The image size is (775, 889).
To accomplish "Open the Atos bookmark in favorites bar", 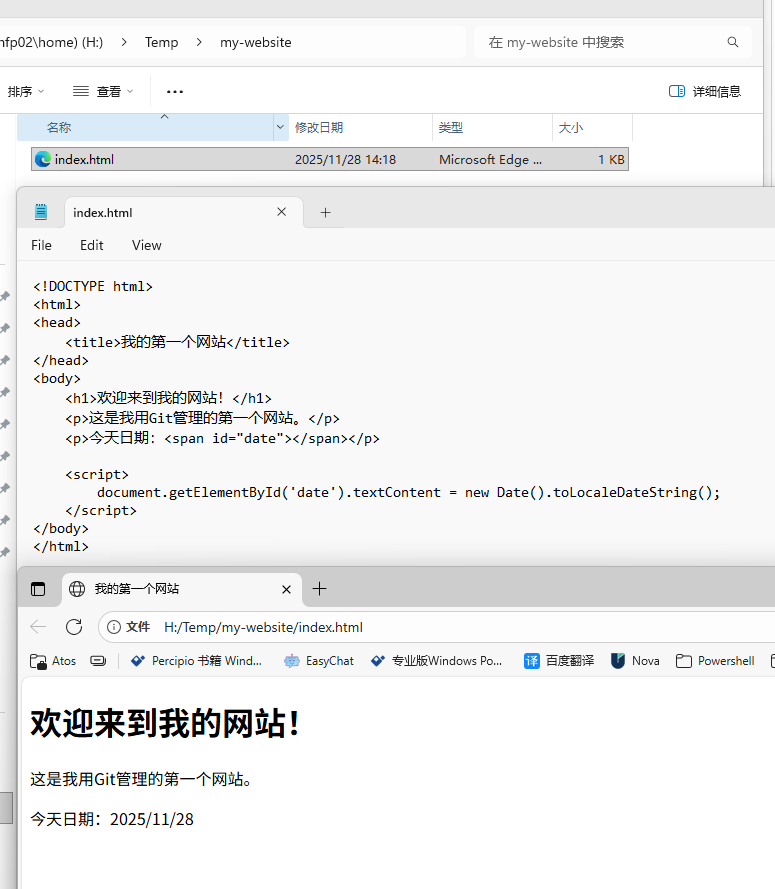I will coord(53,661).
